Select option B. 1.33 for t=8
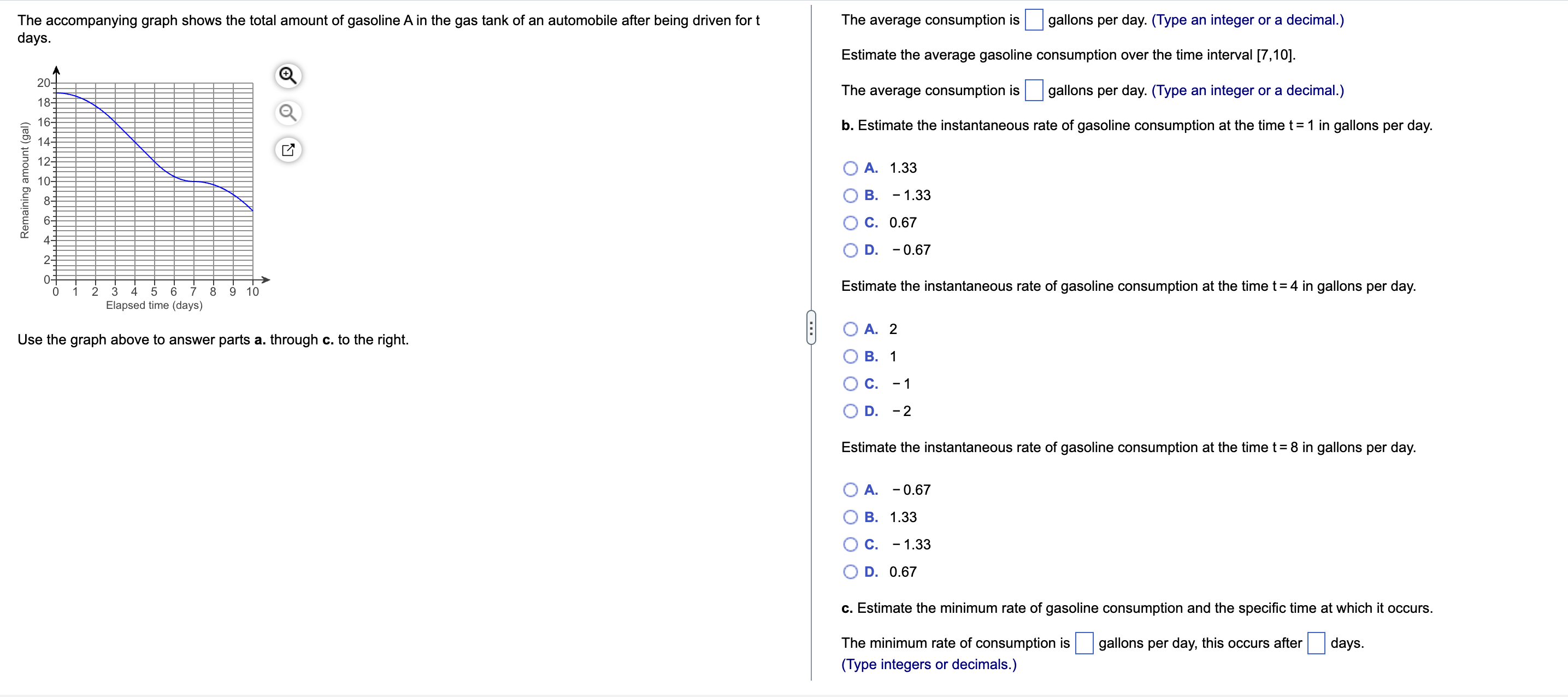The width and height of the screenshot is (1568, 697). click(x=850, y=517)
